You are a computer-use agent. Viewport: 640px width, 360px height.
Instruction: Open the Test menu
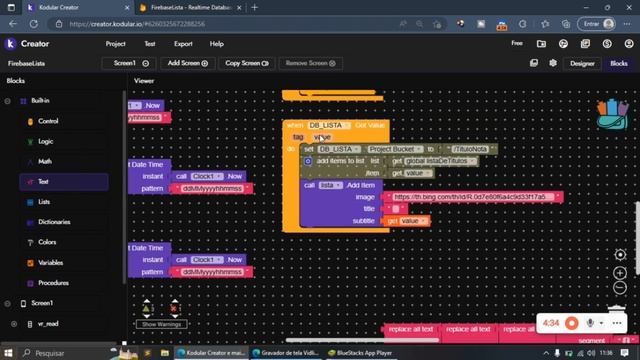[x=150, y=44]
